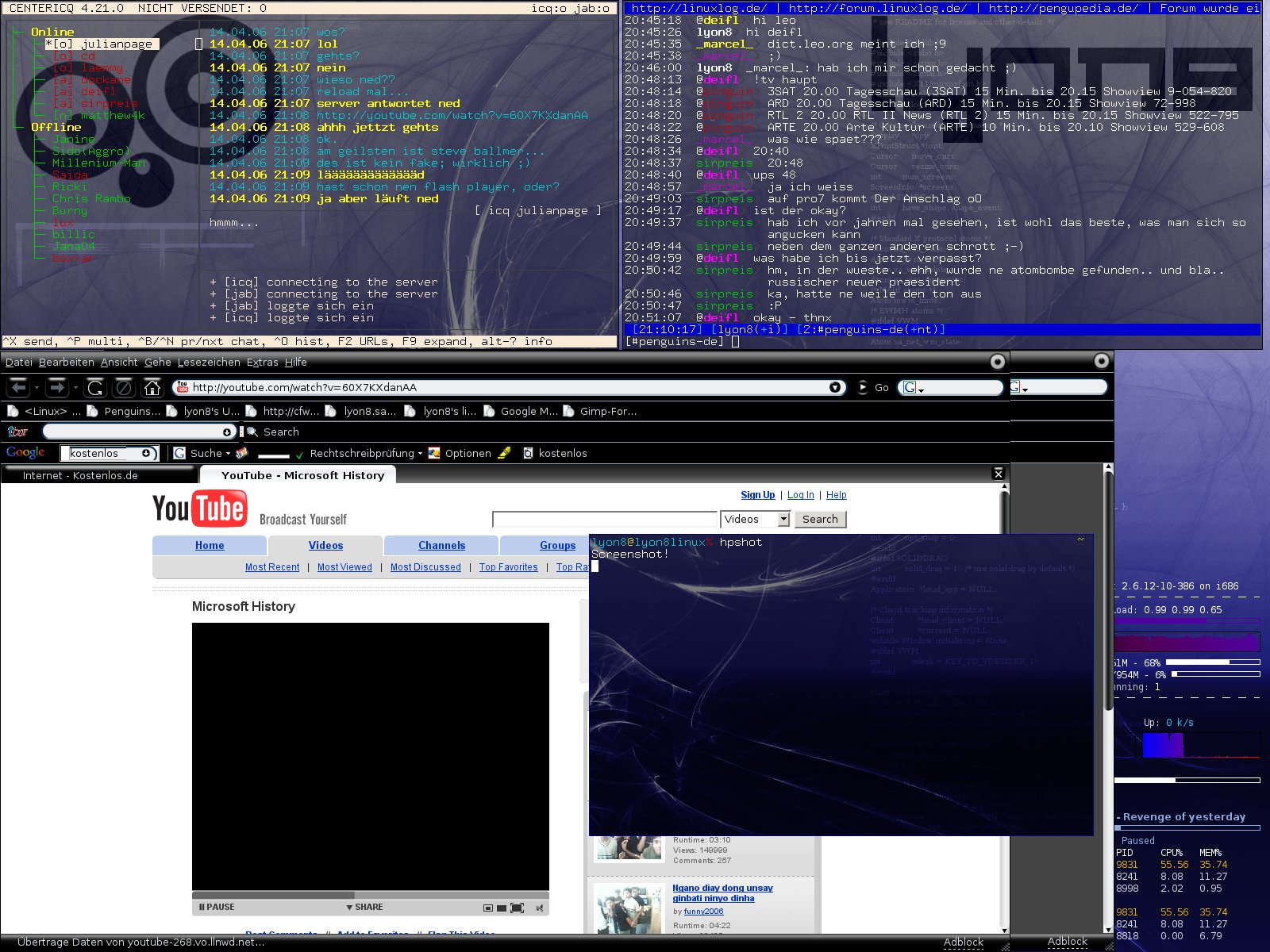Screen dimensions: 1270x952
Task: Click the browser Back arrow button
Action: pos(19,387)
